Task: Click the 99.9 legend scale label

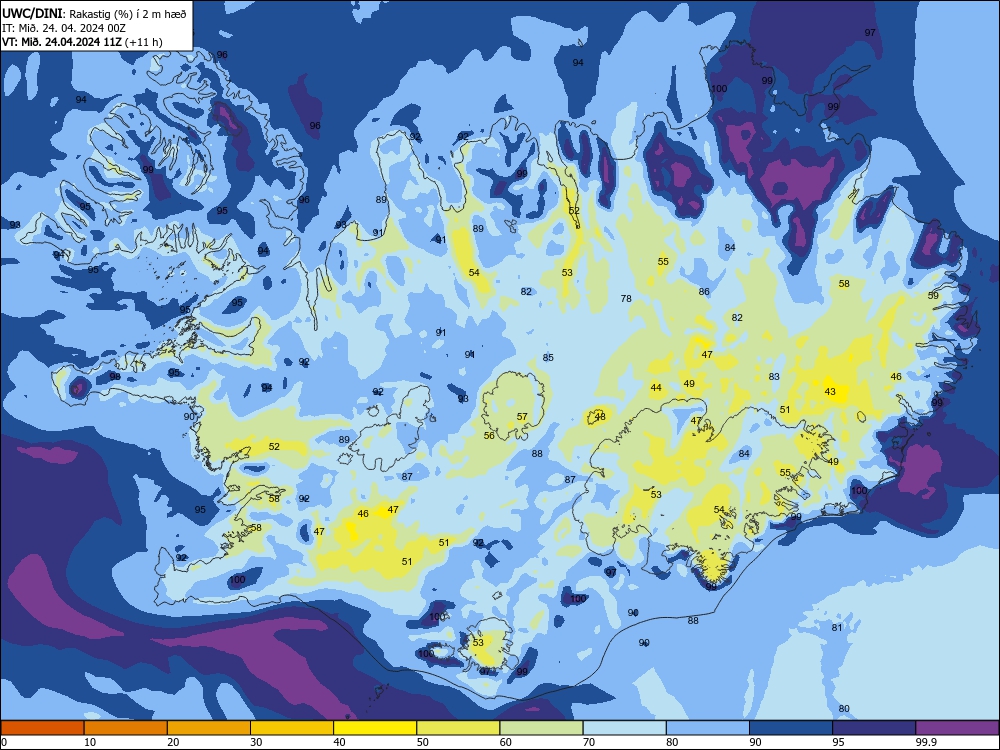Action: coord(926,742)
